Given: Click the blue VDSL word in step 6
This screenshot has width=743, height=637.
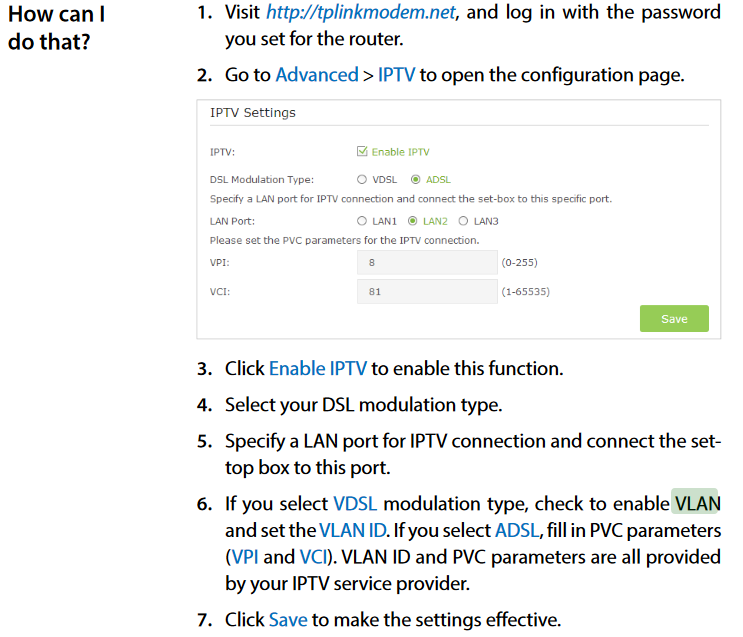Looking at the screenshot, I should click(x=355, y=503).
